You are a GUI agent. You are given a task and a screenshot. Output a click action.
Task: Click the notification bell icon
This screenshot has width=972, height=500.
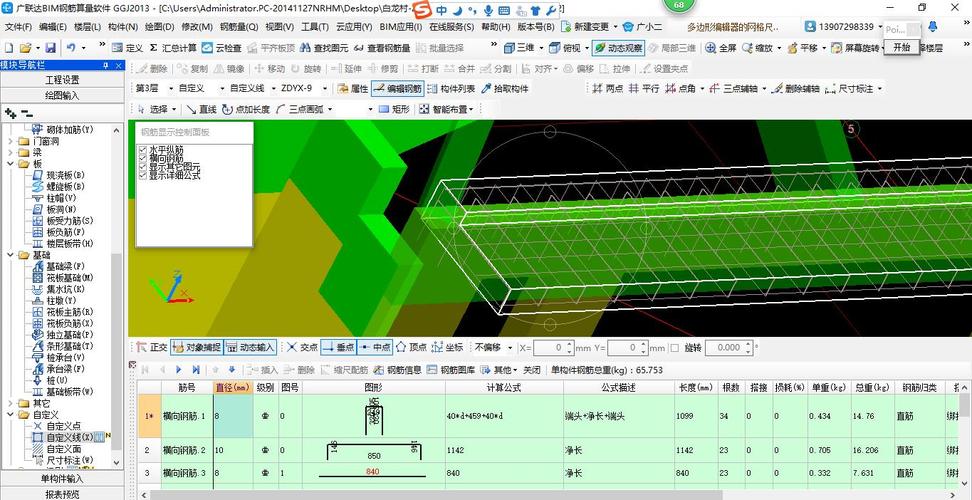point(932,27)
